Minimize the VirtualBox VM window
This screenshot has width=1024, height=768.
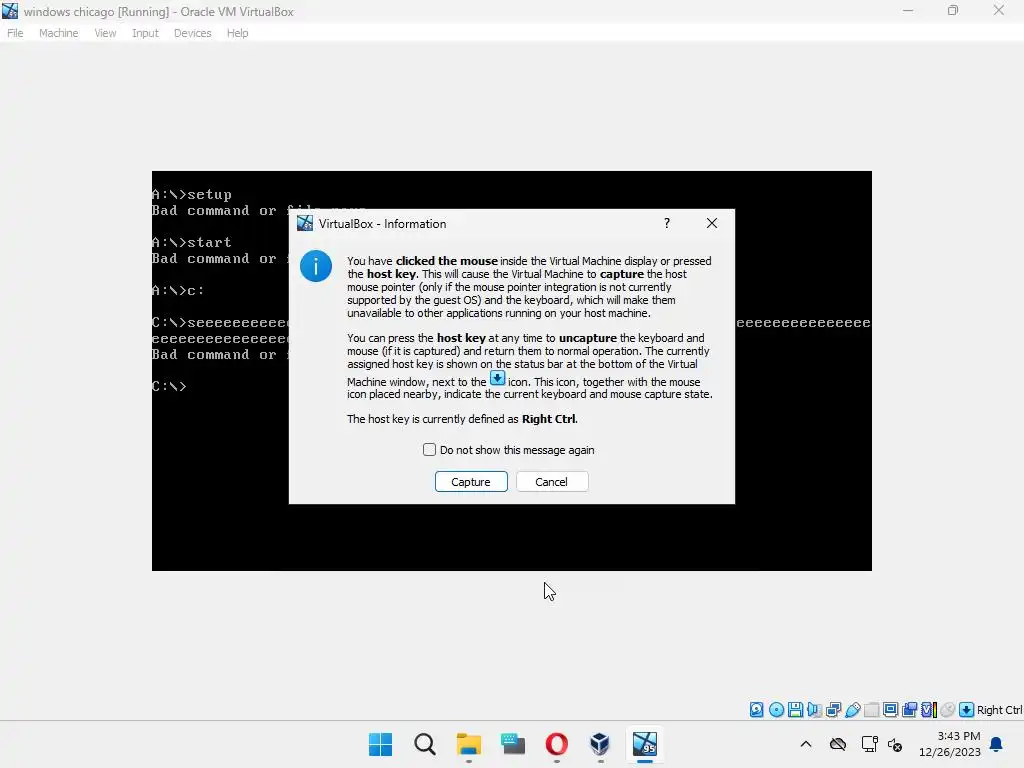coord(908,11)
